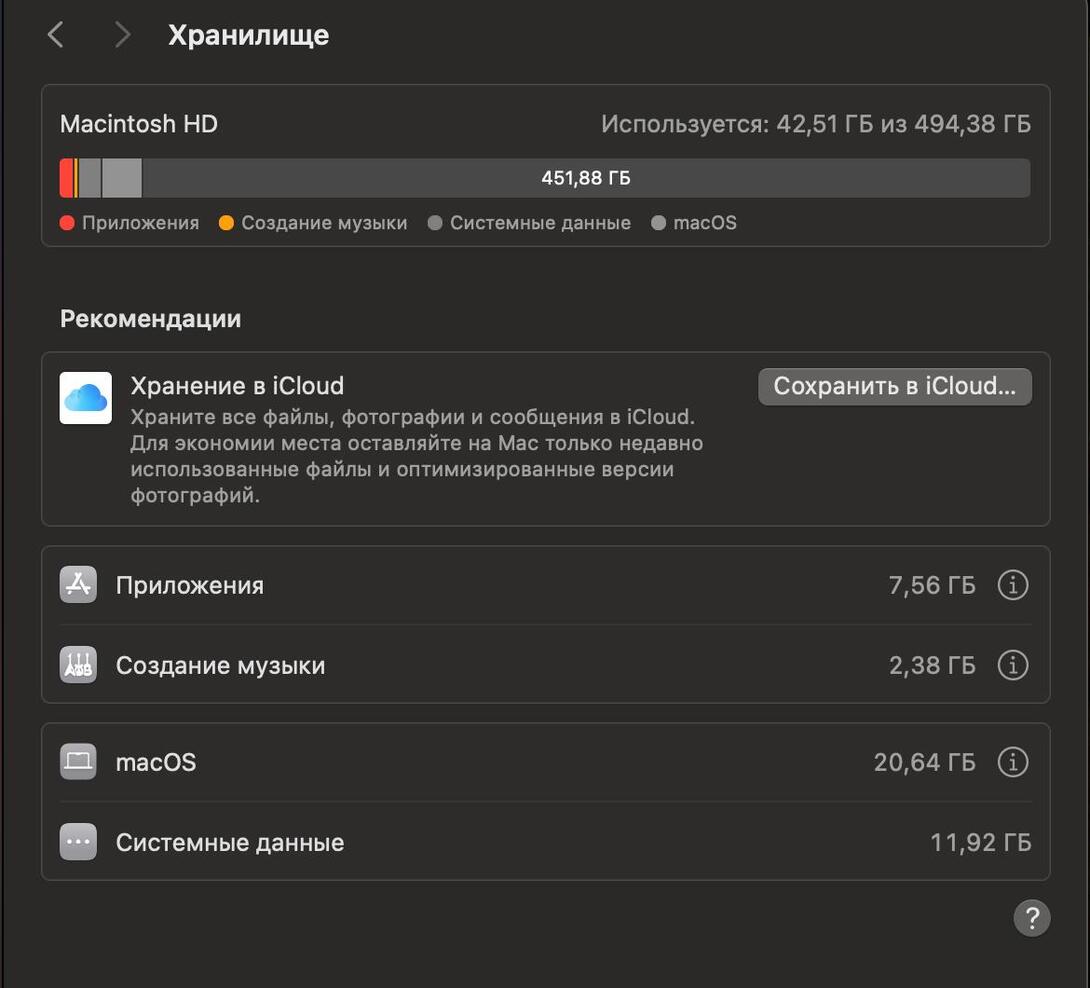The height and width of the screenshot is (988, 1090).
Task: Click the free space 451,88 ГБ bar area
Action: [x=586, y=178]
